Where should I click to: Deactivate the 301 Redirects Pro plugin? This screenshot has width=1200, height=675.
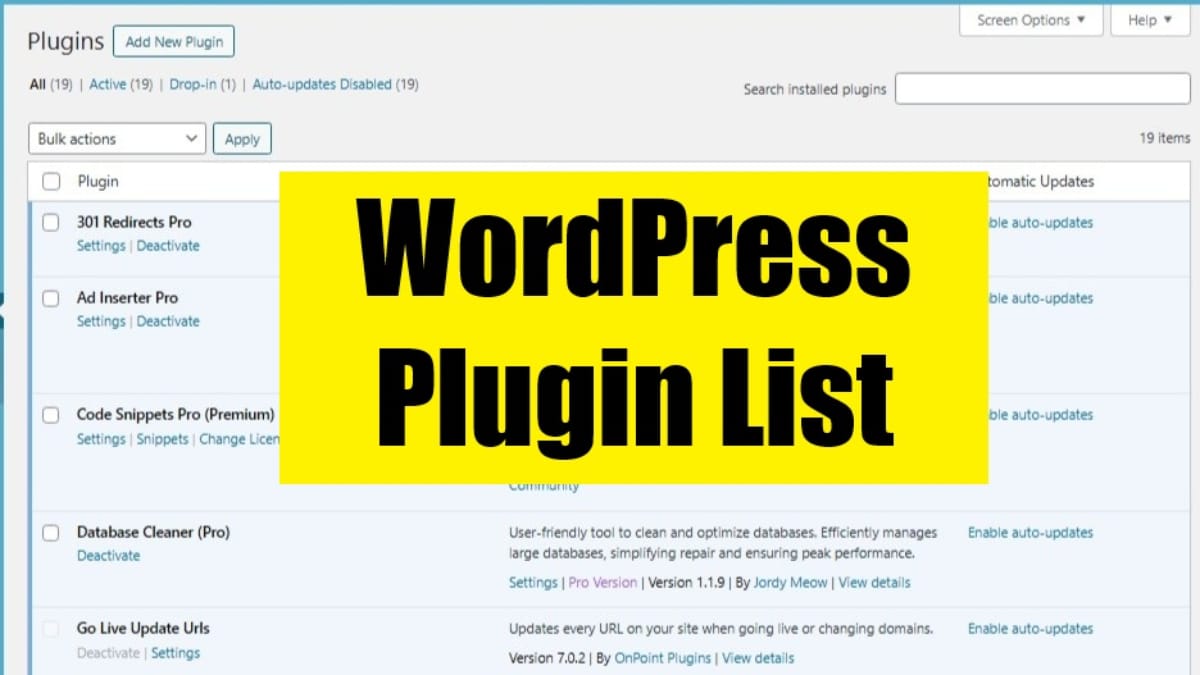[x=168, y=245]
